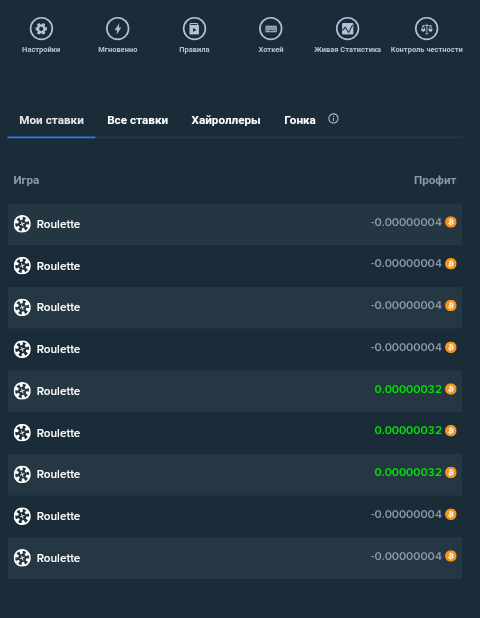Click the Игра column header
The image size is (480, 618).
pyautogui.click(x=26, y=180)
